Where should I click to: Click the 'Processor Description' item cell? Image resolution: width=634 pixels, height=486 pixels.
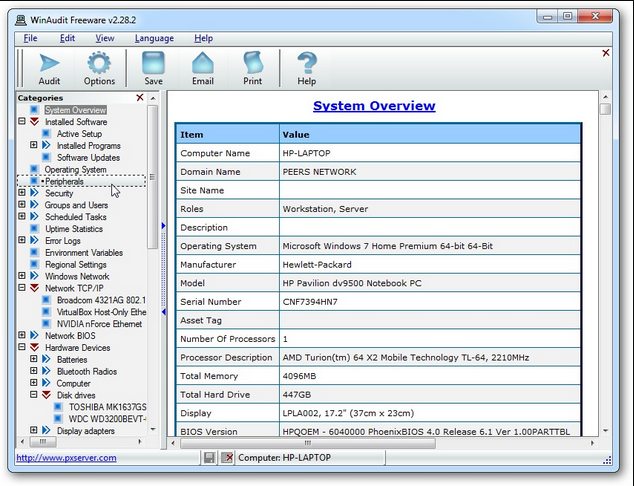[228, 357]
